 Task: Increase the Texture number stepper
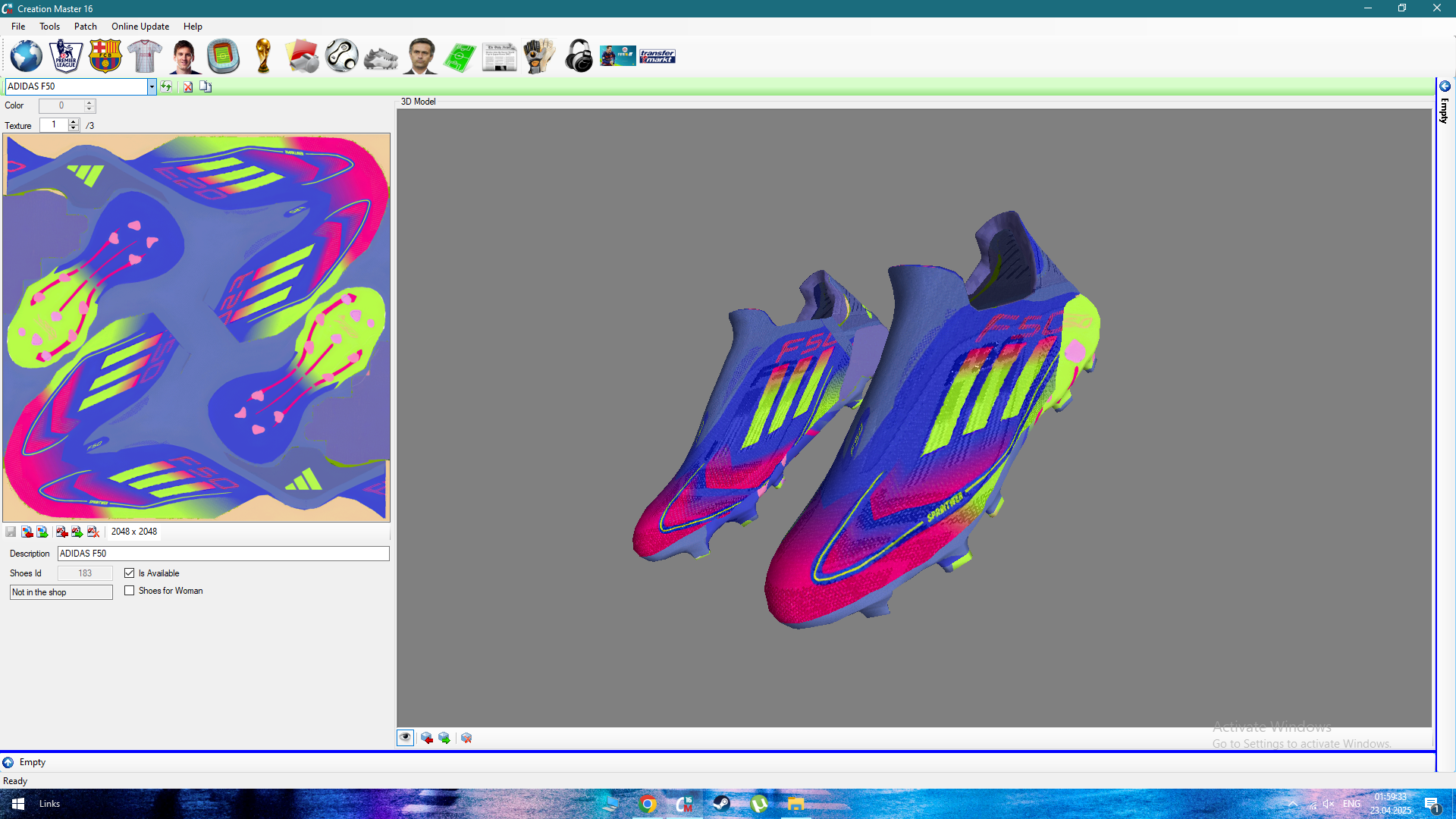[74, 121]
